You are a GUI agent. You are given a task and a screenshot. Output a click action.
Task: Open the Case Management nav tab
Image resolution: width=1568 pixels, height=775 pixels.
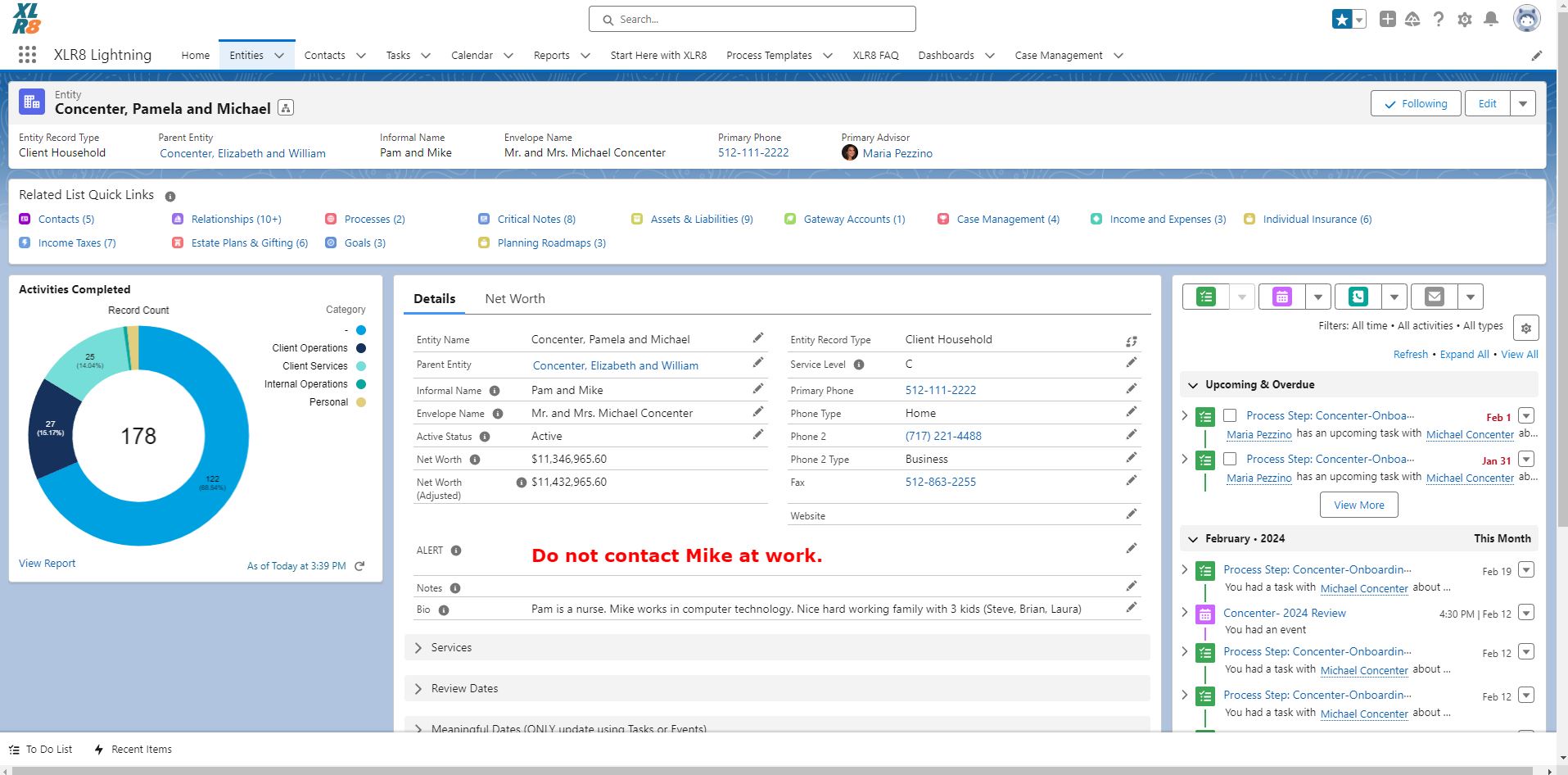[1058, 56]
